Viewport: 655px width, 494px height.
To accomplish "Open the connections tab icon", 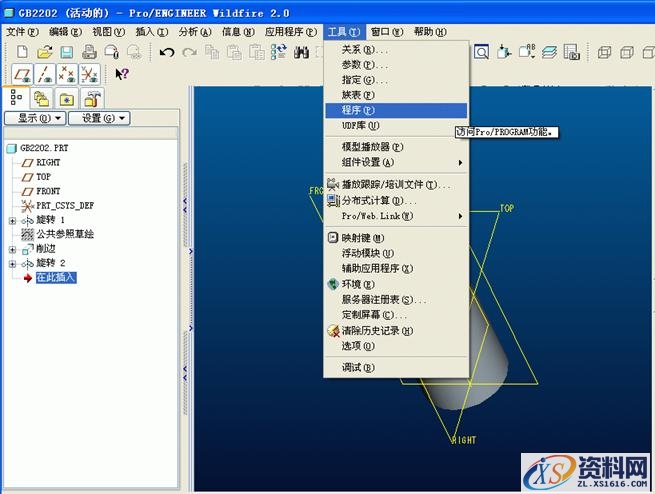I will 91,99.
